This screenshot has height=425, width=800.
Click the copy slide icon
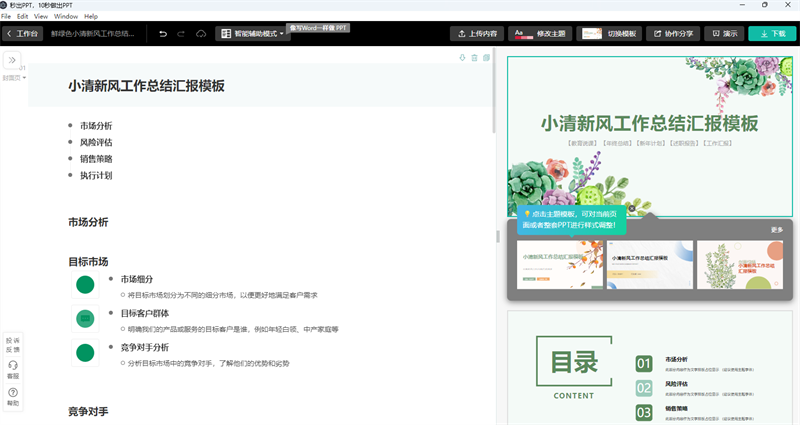pyautogui.click(x=486, y=58)
